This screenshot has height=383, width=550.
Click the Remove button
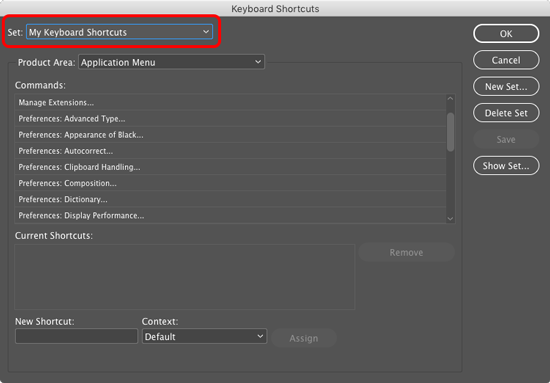tap(406, 252)
